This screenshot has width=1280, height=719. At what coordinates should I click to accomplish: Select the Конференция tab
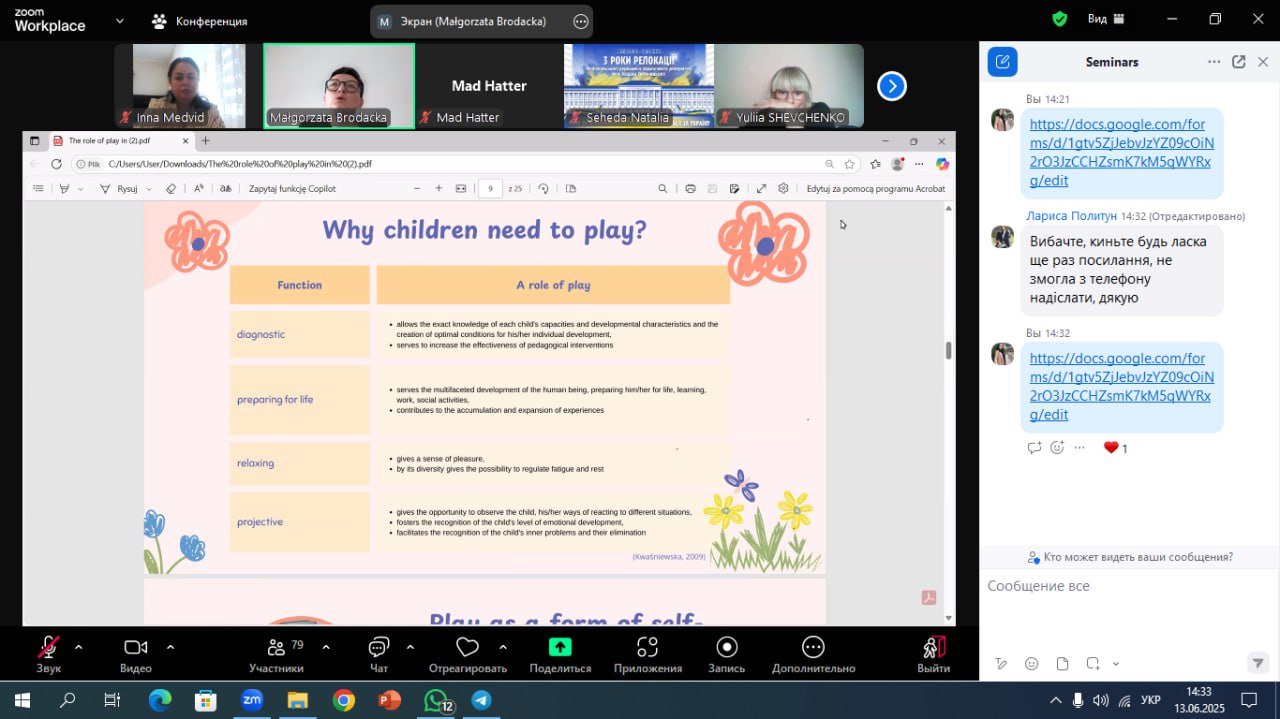pyautogui.click(x=200, y=21)
